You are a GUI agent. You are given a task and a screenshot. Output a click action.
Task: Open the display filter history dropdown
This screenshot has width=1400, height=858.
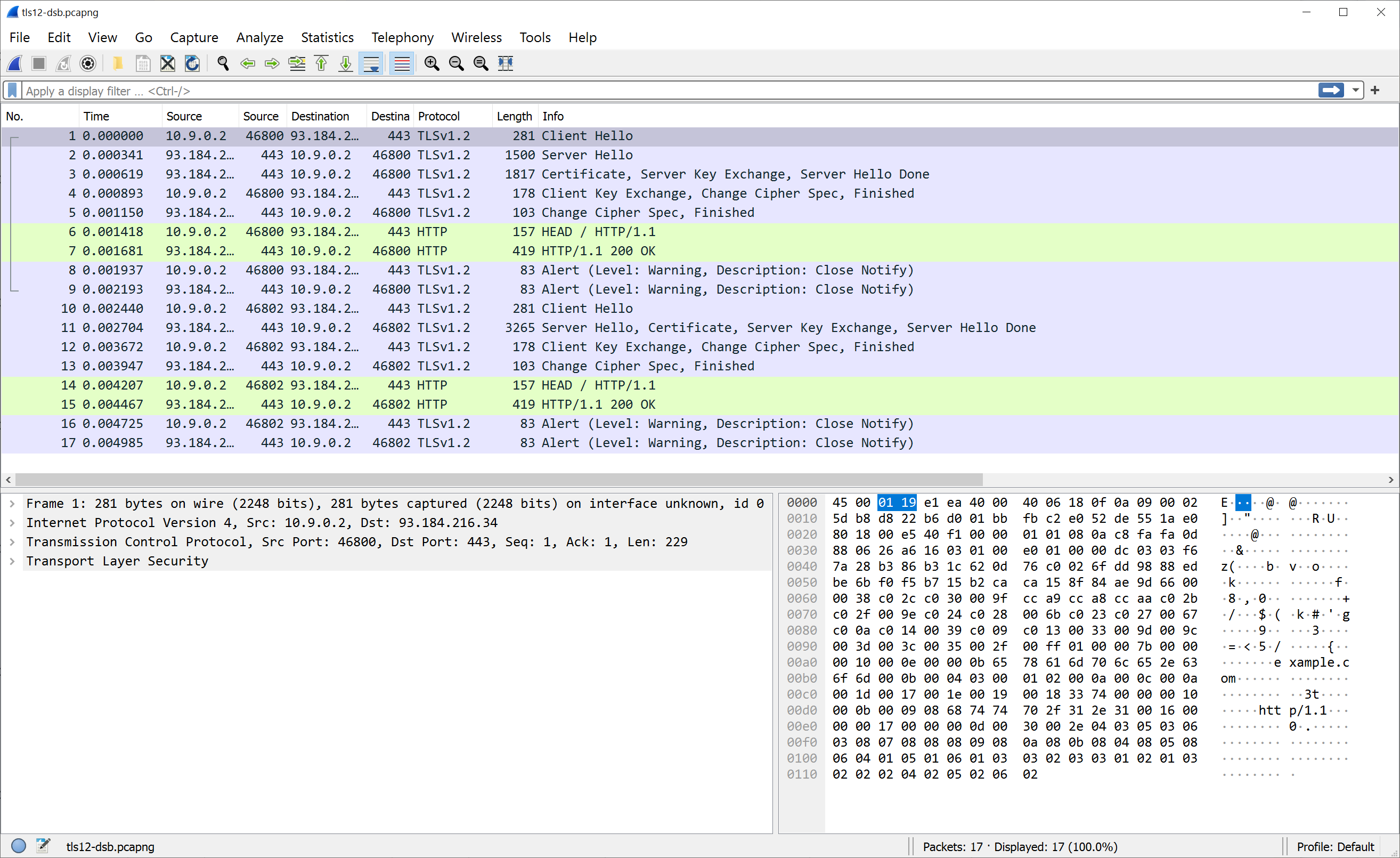point(1356,91)
